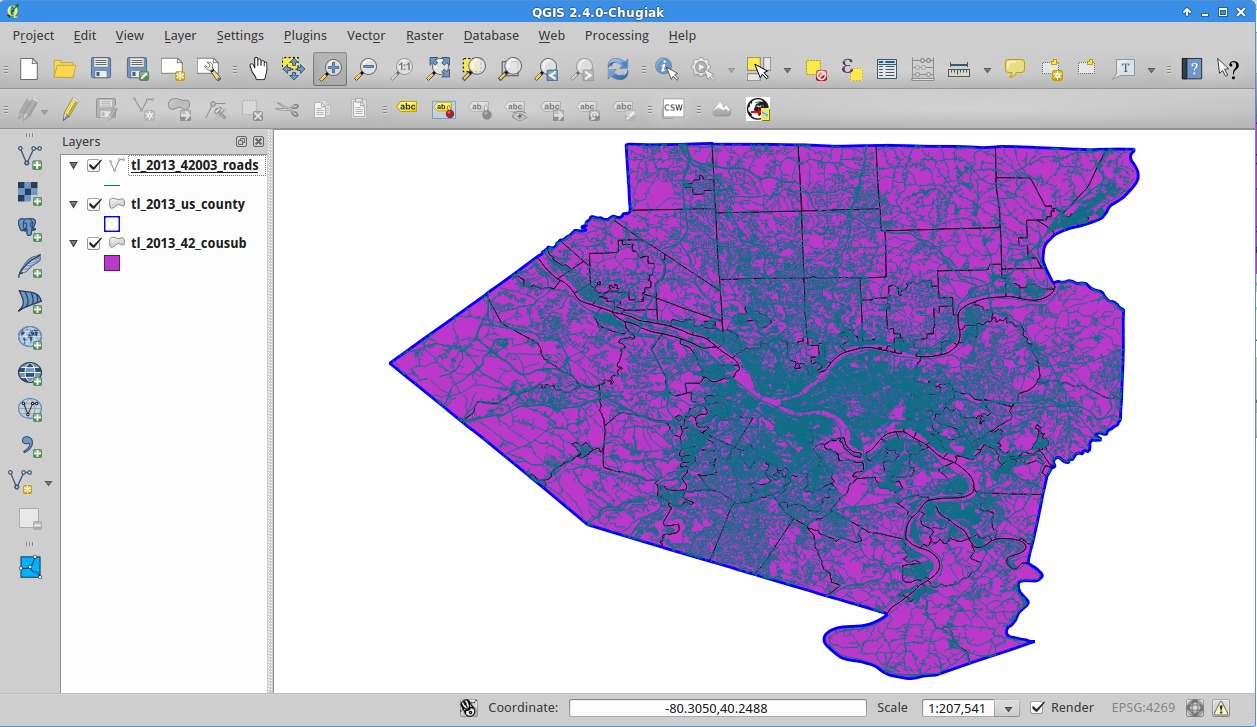Disable the Render checkbox
Viewport: 1257px width, 727px height.
click(x=1038, y=708)
